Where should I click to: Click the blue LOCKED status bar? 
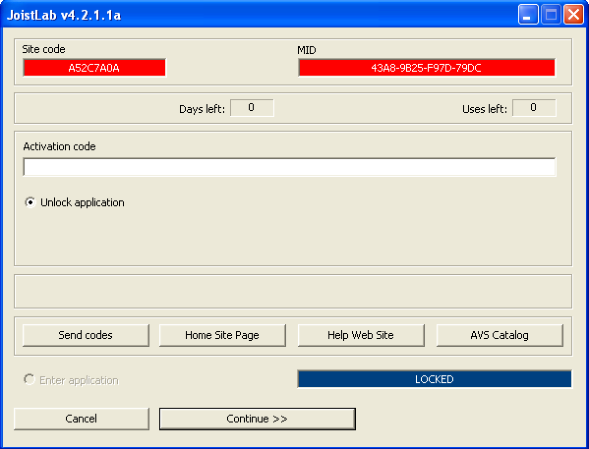(434, 379)
